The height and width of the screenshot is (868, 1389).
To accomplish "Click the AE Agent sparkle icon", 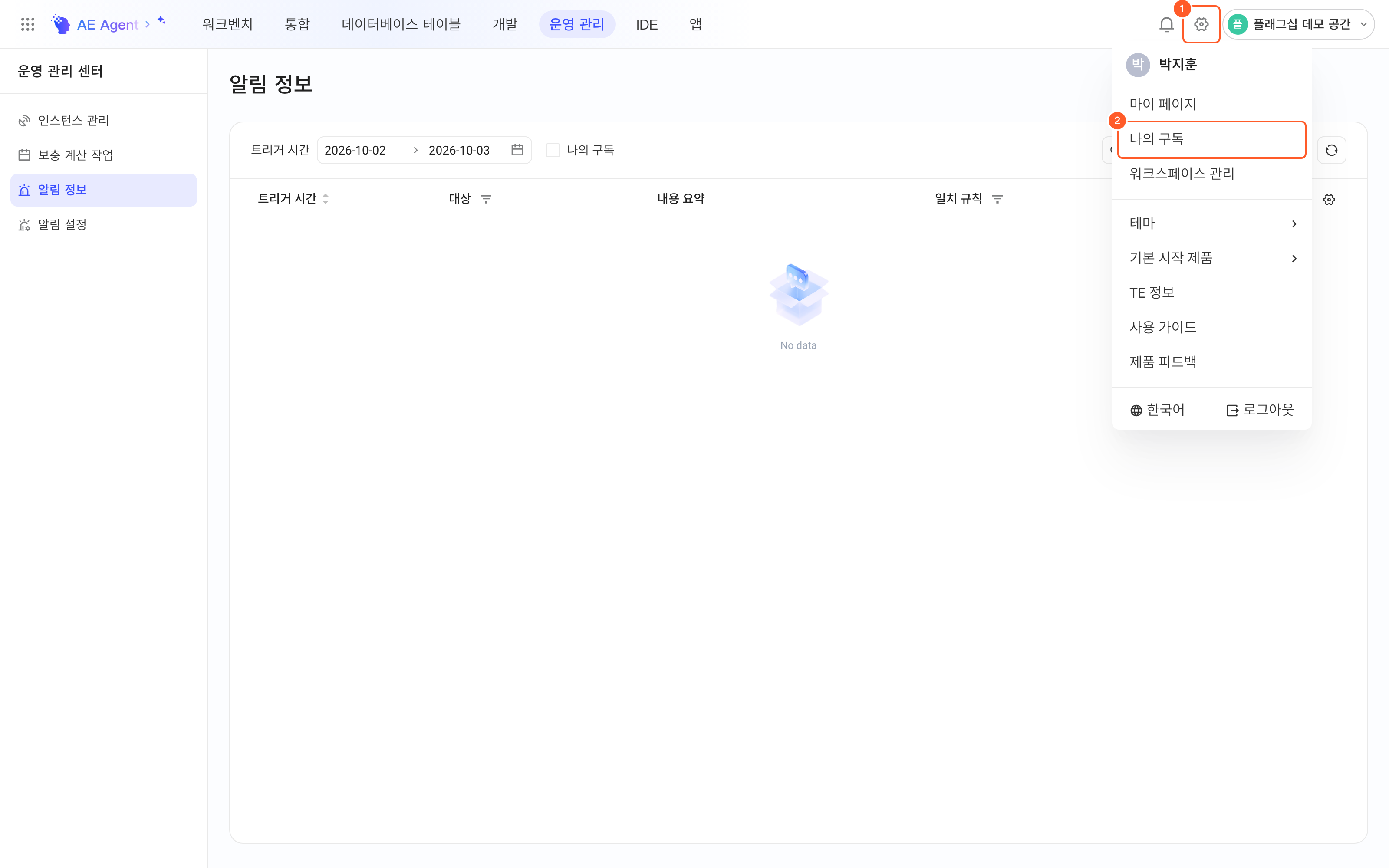I will (x=161, y=21).
